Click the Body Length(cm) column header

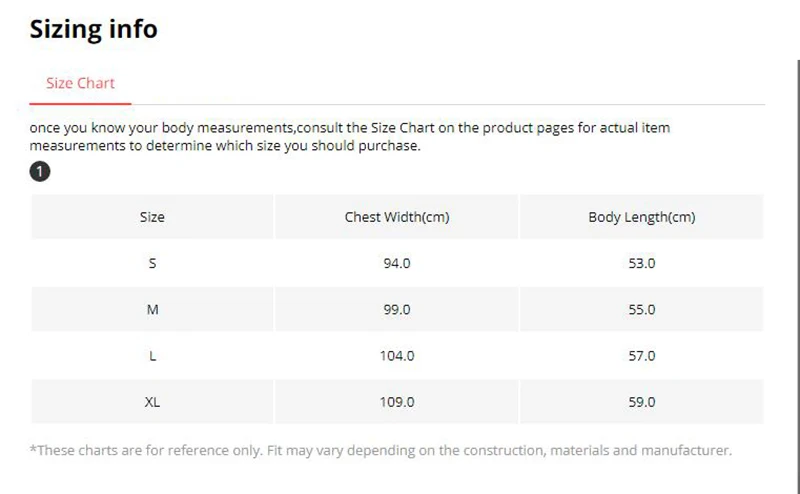(x=642, y=217)
